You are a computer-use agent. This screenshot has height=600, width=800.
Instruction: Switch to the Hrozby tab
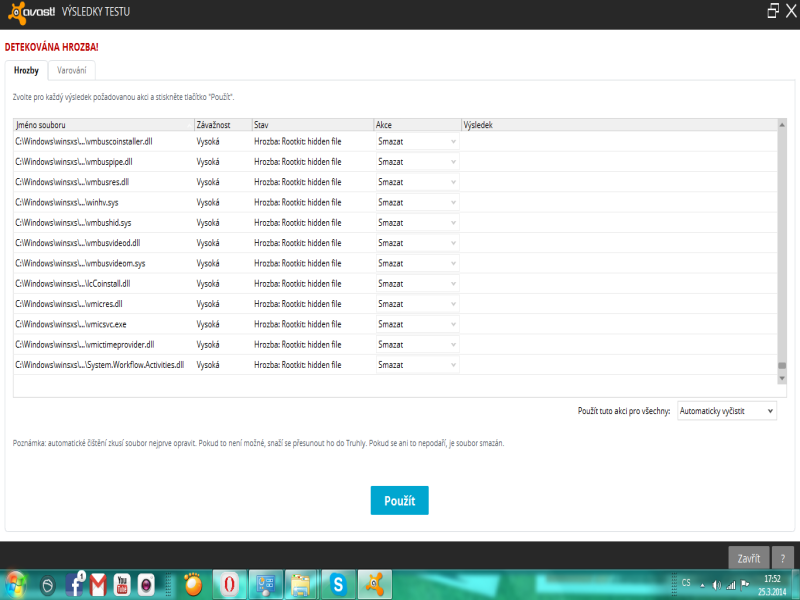pos(26,70)
